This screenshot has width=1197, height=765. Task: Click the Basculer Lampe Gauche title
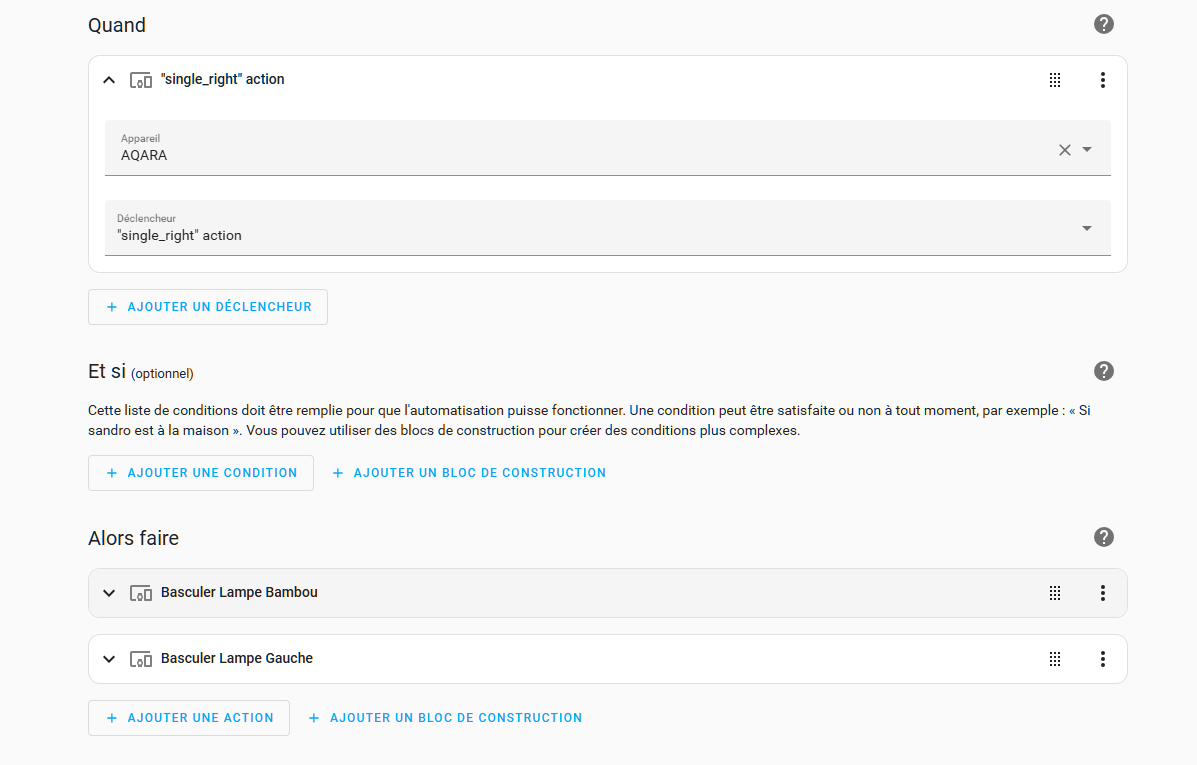click(x=237, y=658)
